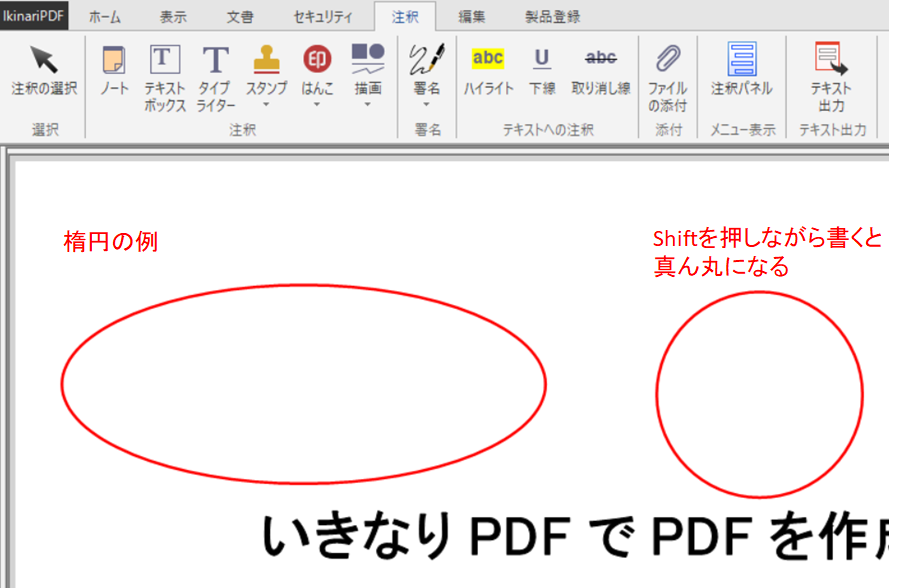Switch to the ホーム tab

click(x=105, y=17)
